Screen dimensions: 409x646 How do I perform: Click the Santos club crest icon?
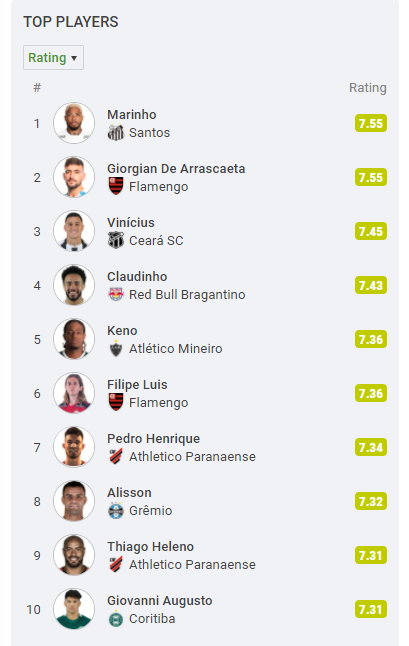tap(116, 133)
